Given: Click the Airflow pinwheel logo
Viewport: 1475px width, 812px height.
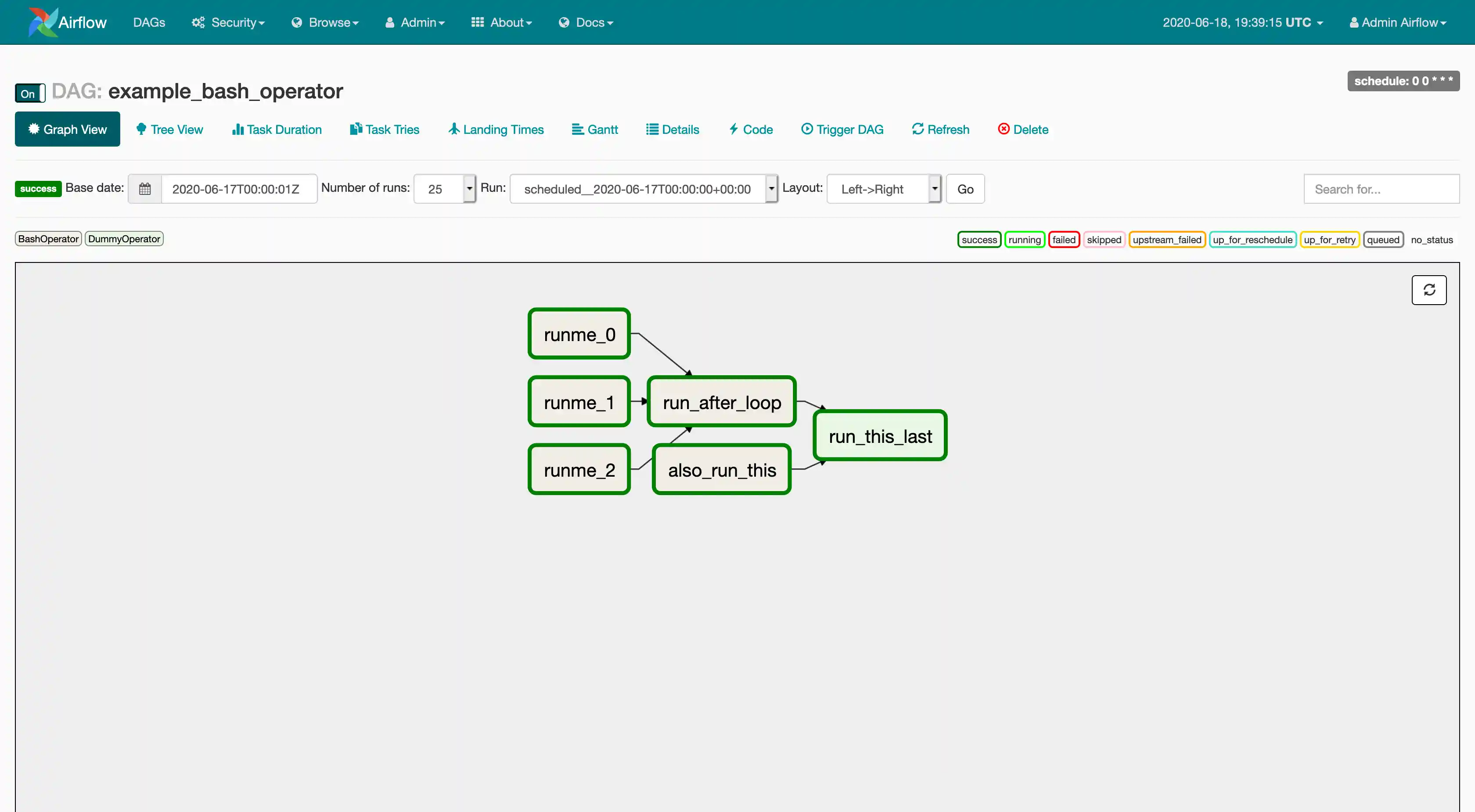Looking at the screenshot, I should [43, 22].
